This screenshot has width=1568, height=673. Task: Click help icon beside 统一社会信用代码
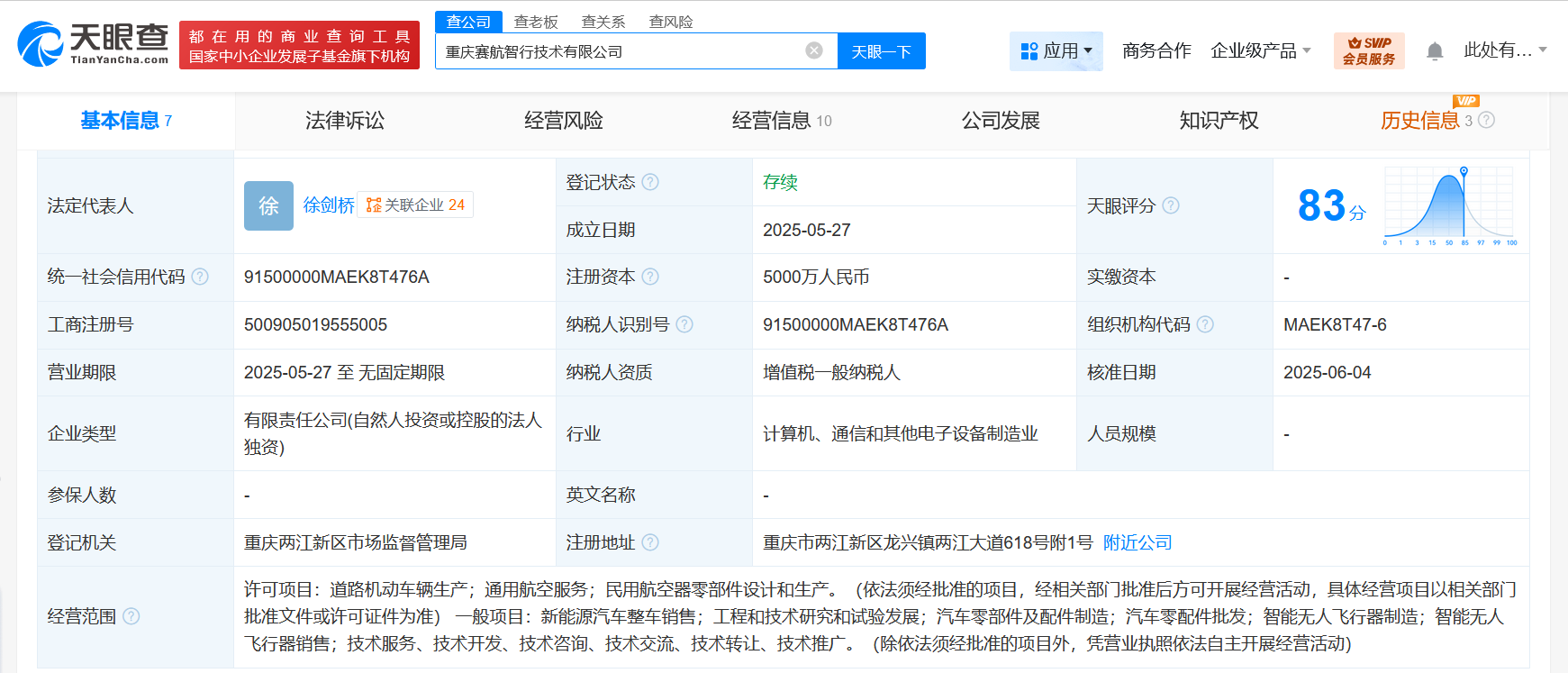[x=200, y=277]
